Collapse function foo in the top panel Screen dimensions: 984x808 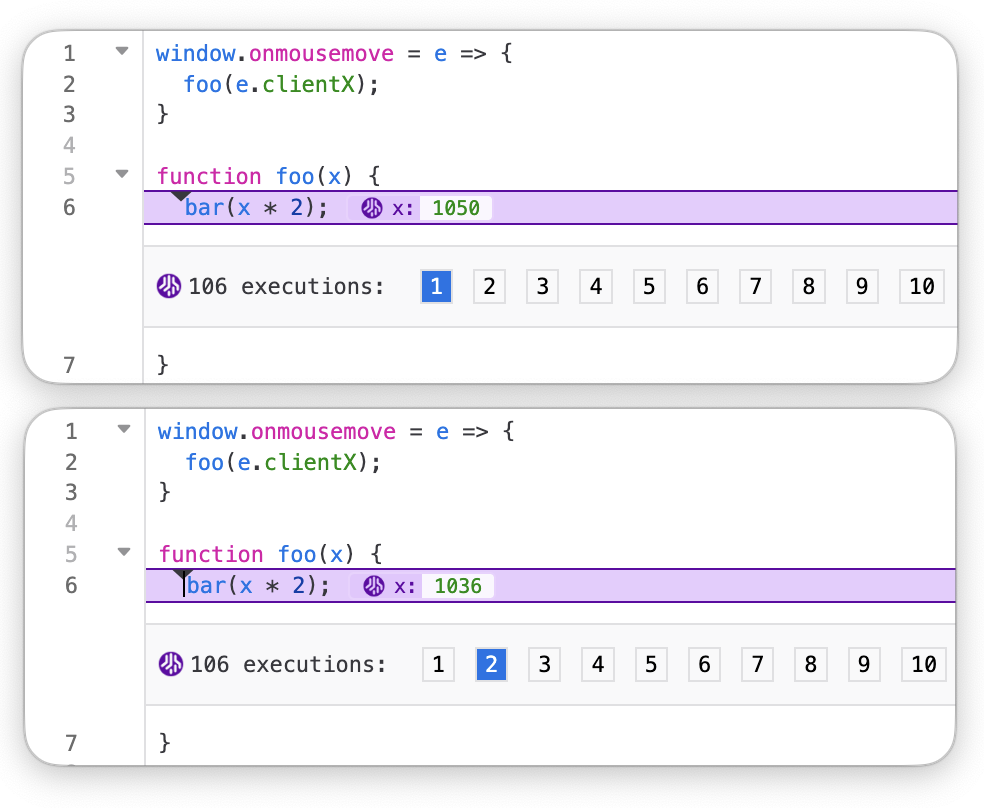pos(122,174)
